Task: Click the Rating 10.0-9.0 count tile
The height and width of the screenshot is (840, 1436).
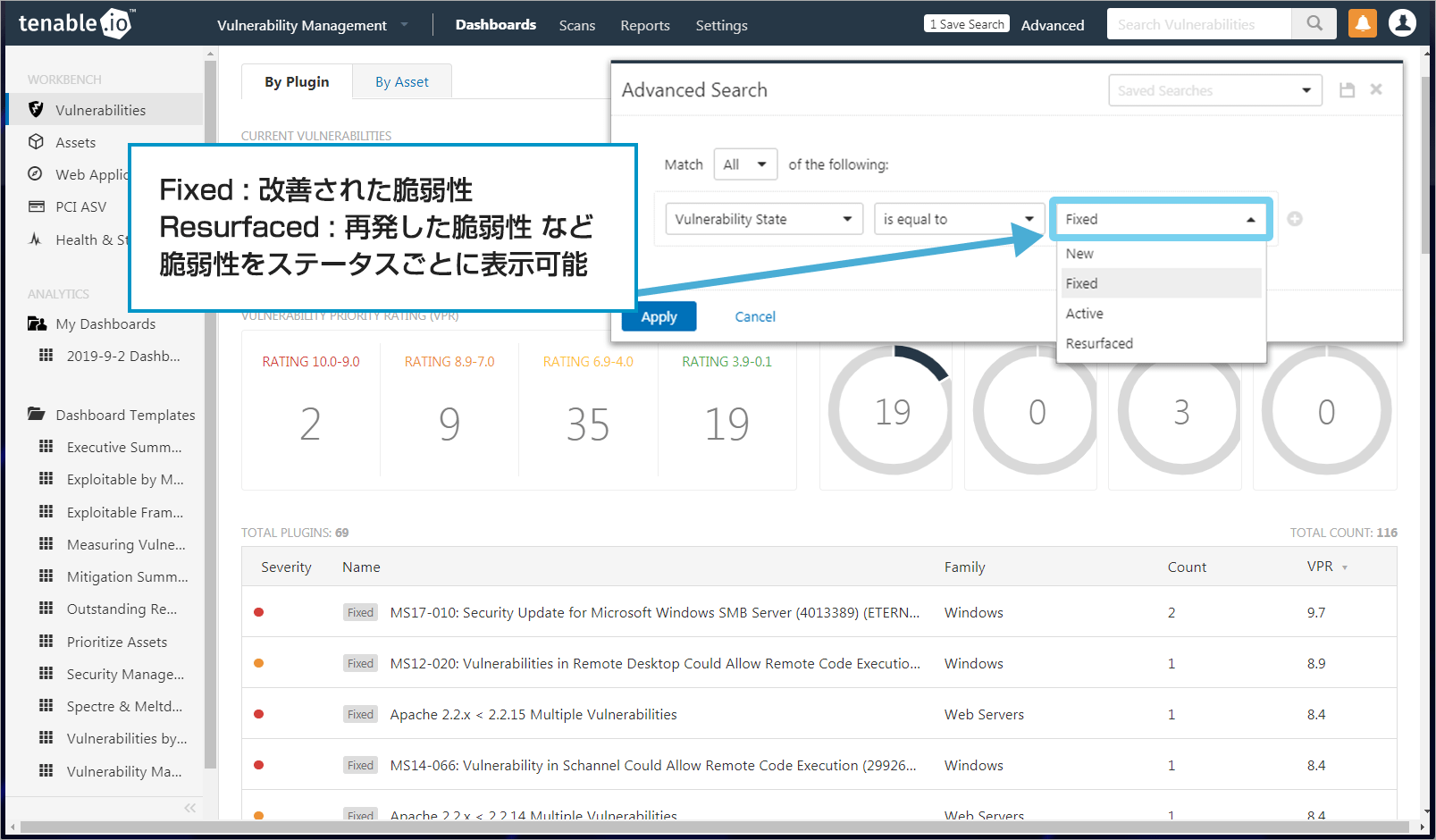Action: pos(311,410)
